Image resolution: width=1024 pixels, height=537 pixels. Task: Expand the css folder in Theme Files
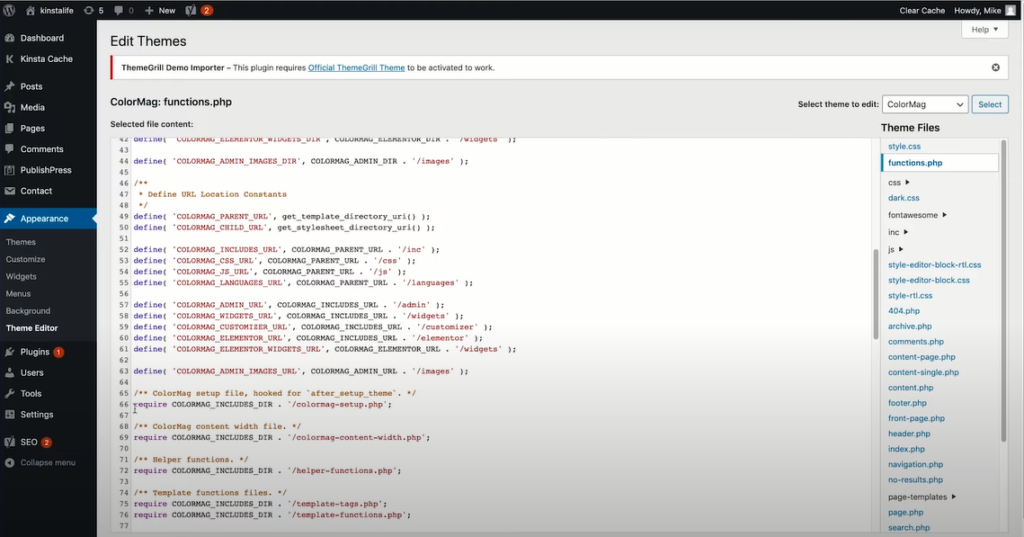point(900,183)
